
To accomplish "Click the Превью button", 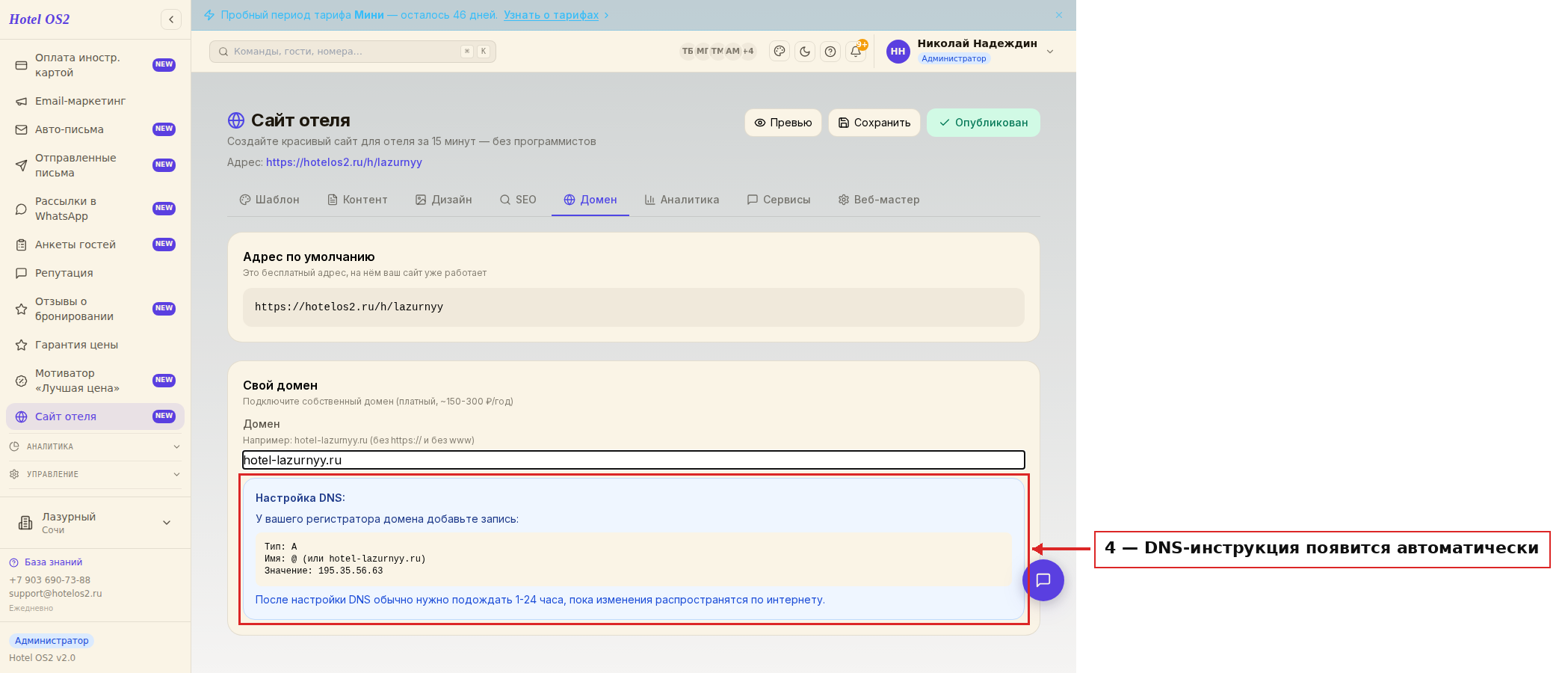I will tap(783, 123).
